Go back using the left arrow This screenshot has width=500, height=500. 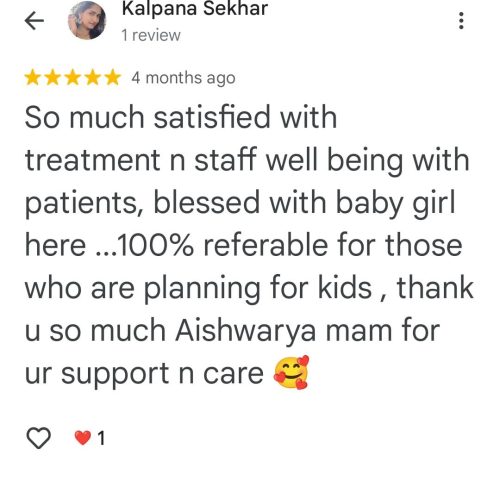pos(34,21)
